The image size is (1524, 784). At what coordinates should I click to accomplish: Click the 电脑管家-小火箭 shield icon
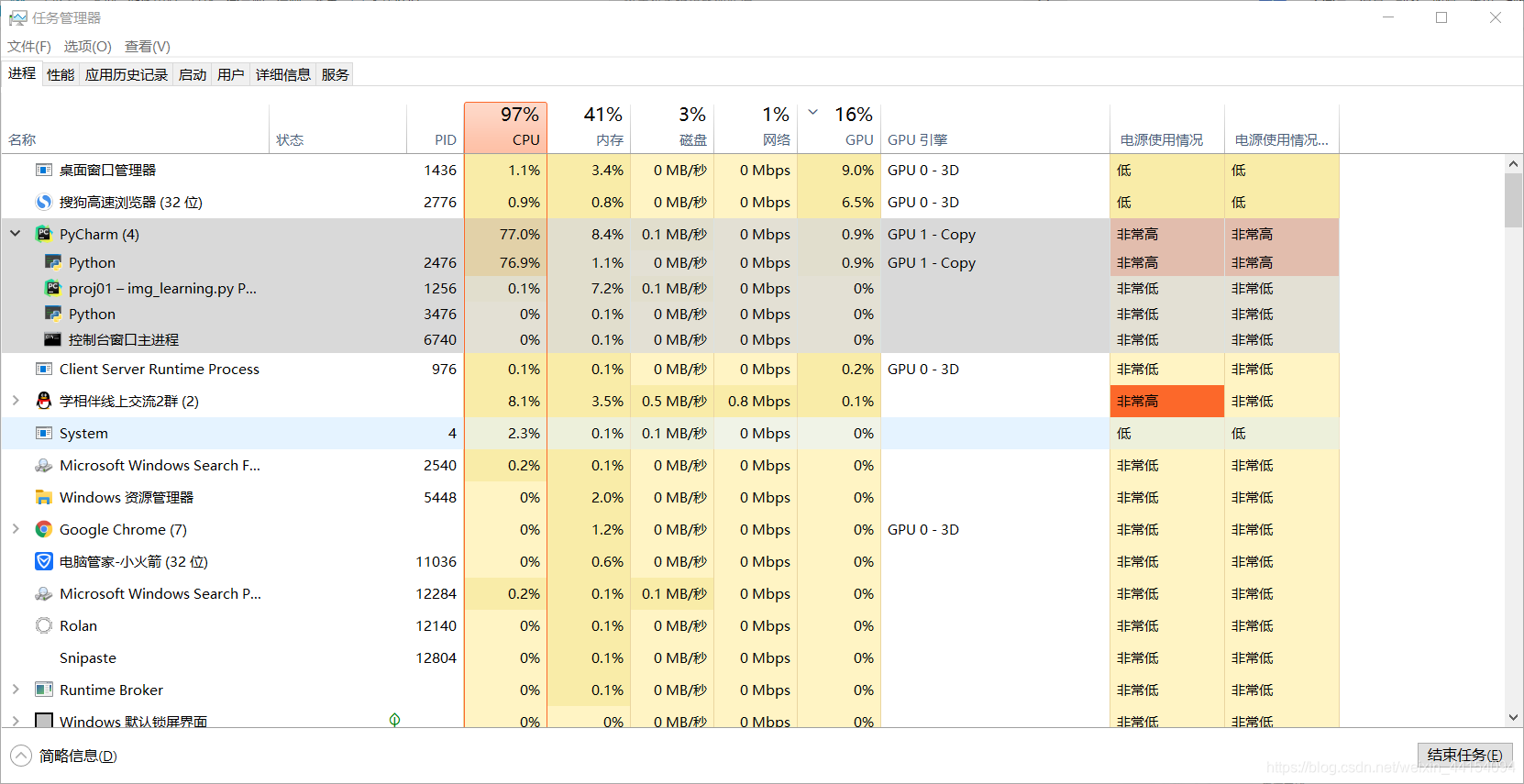pos(43,561)
